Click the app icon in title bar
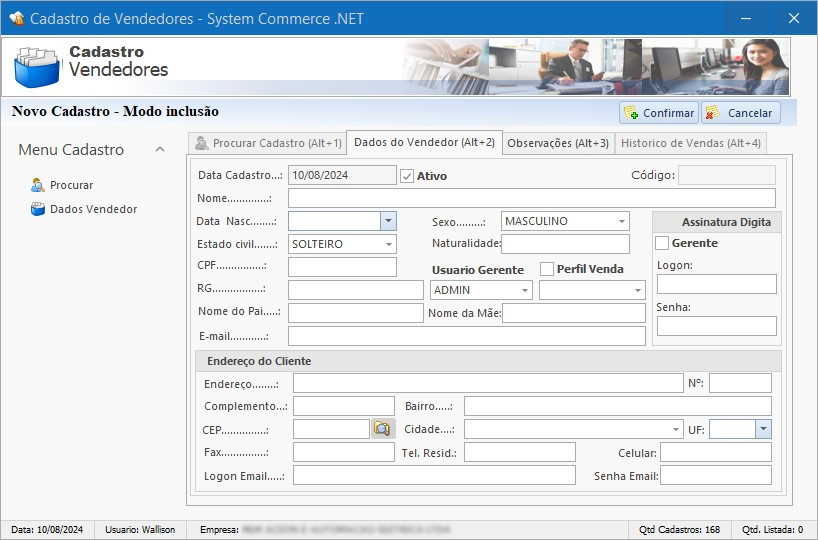Image resolution: width=818 pixels, height=540 pixels. tap(16, 18)
